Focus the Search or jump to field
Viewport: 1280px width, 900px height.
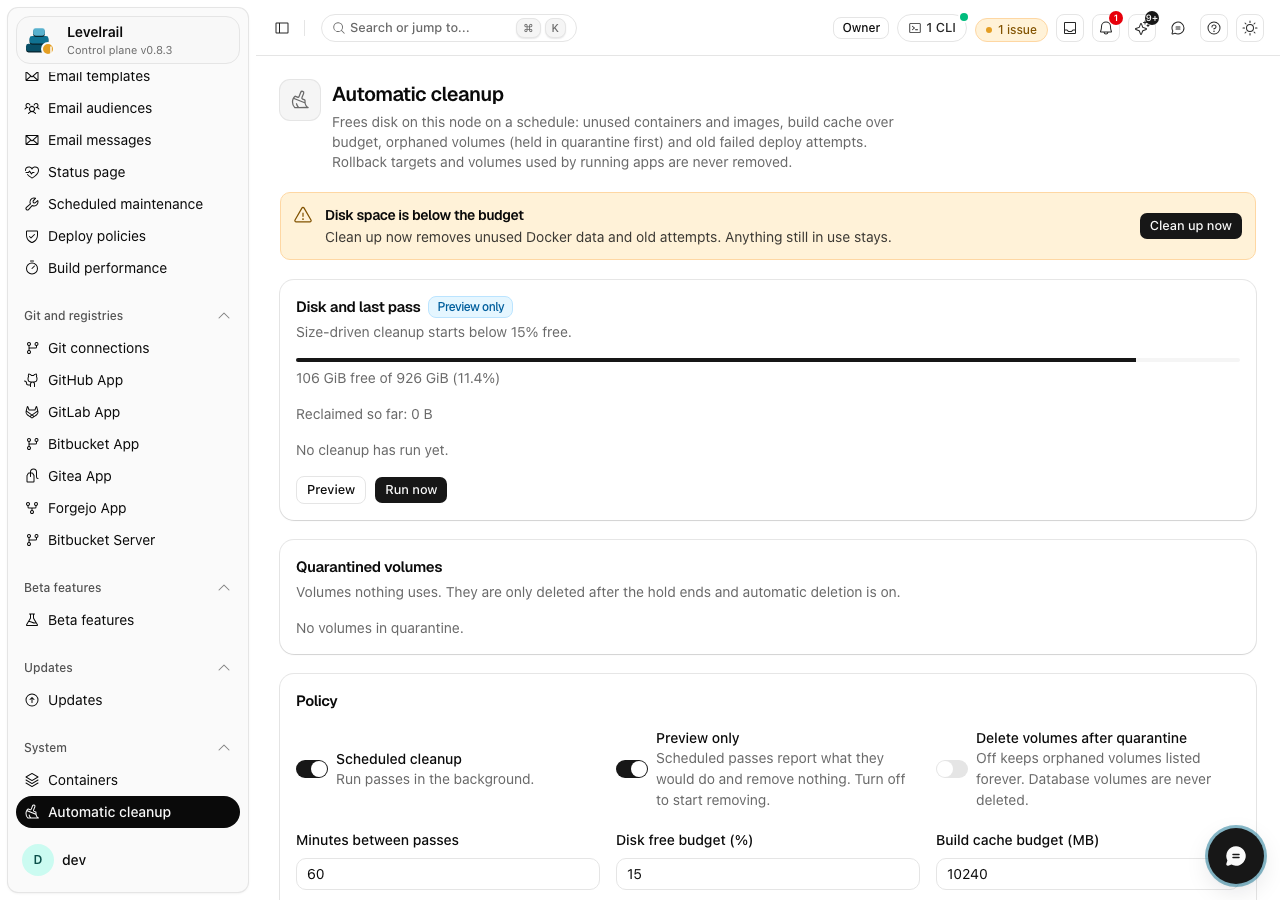449,28
